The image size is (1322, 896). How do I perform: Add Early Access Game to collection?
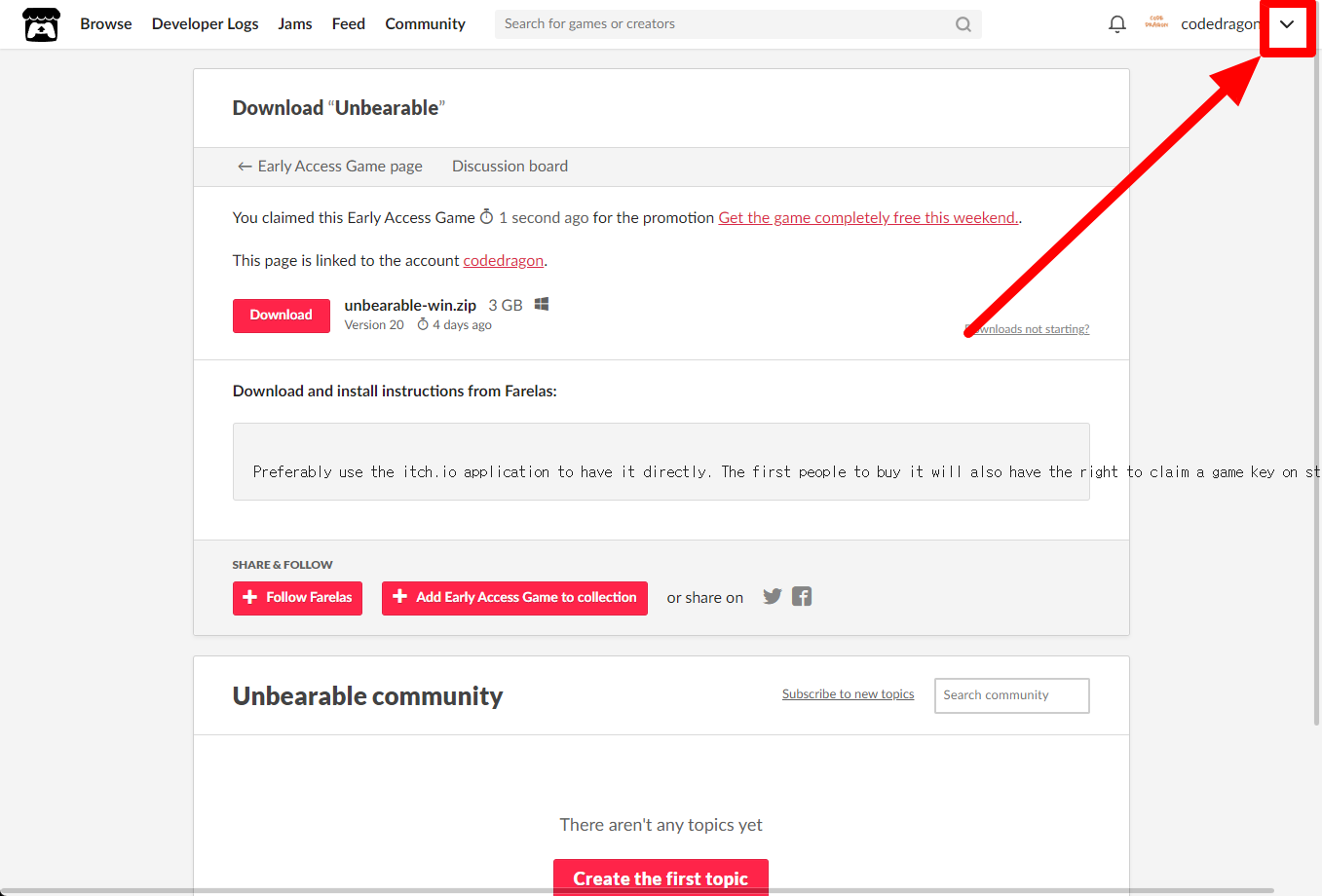[514, 598]
